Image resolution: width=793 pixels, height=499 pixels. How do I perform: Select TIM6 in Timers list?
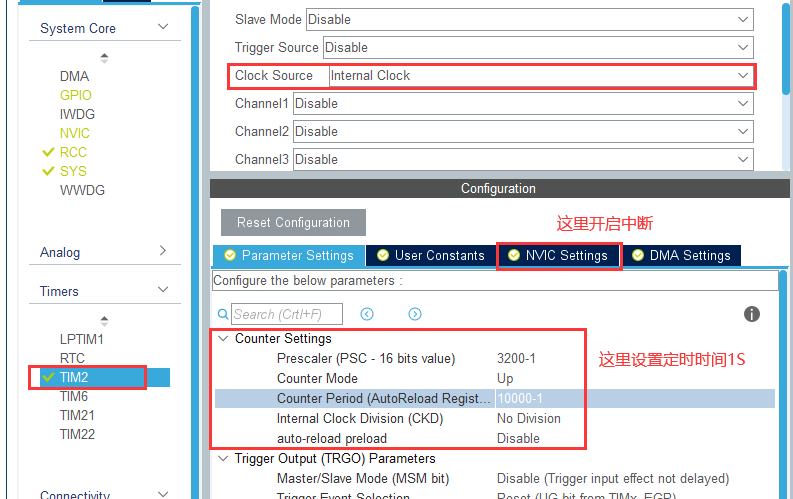tap(73, 396)
